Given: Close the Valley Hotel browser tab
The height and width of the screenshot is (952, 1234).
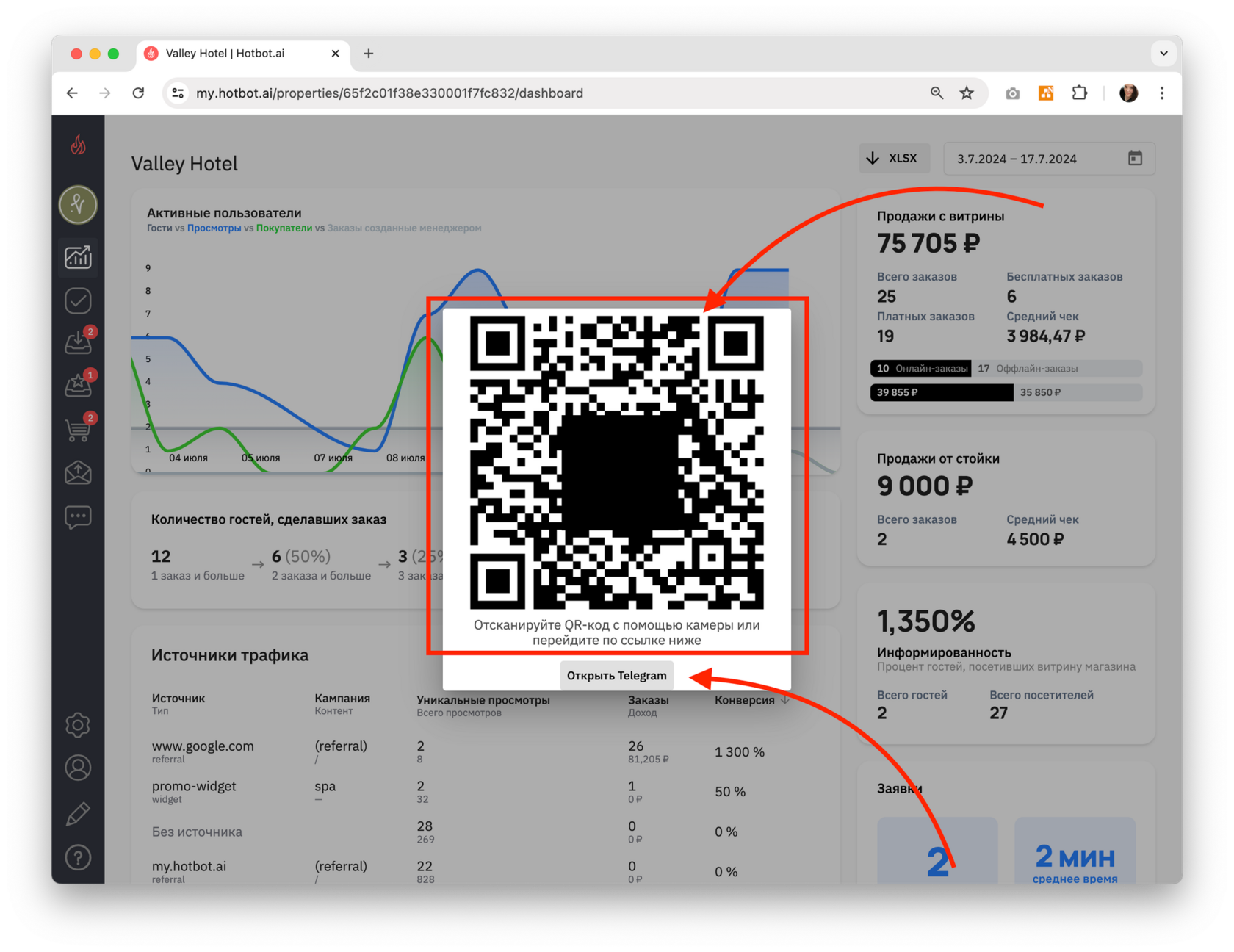Looking at the screenshot, I should pos(335,54).
